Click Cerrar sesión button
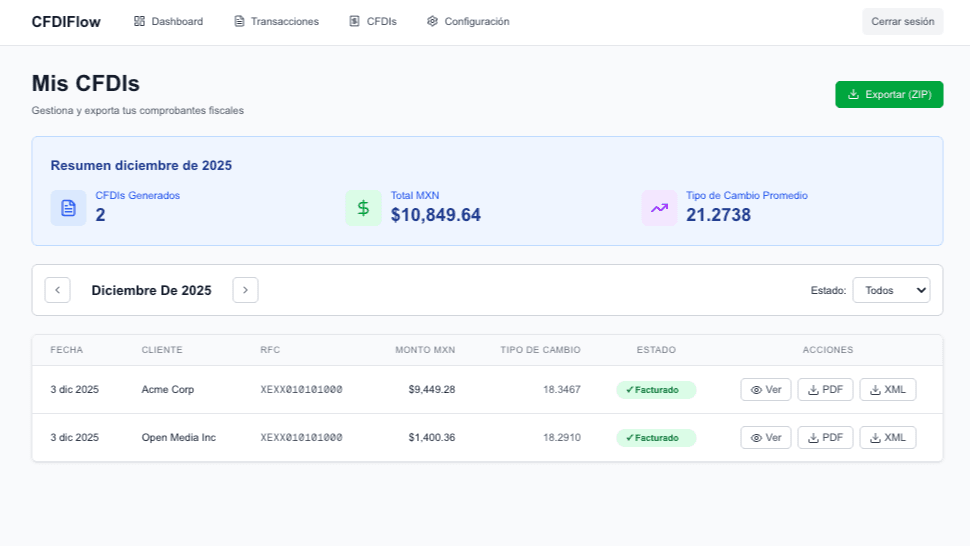970x546 pixels. click(x=903, y=22)
